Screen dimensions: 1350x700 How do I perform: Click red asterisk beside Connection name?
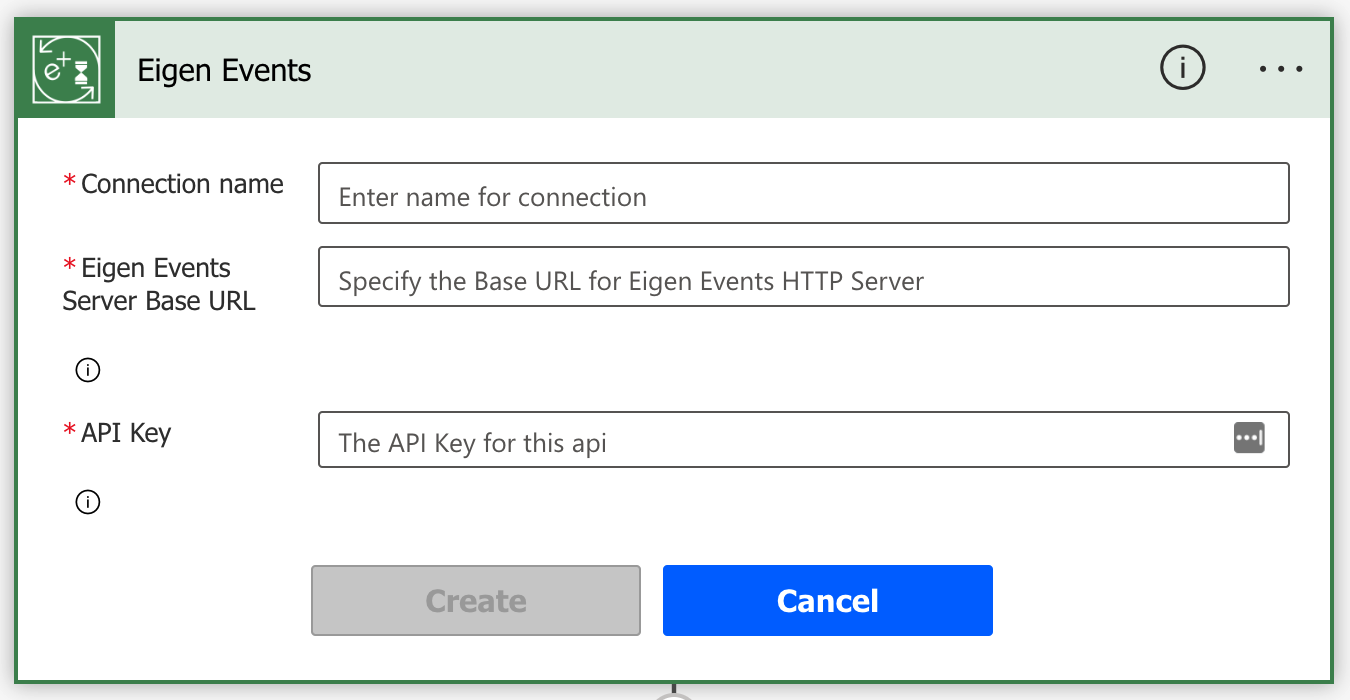[x=70, y=183]
